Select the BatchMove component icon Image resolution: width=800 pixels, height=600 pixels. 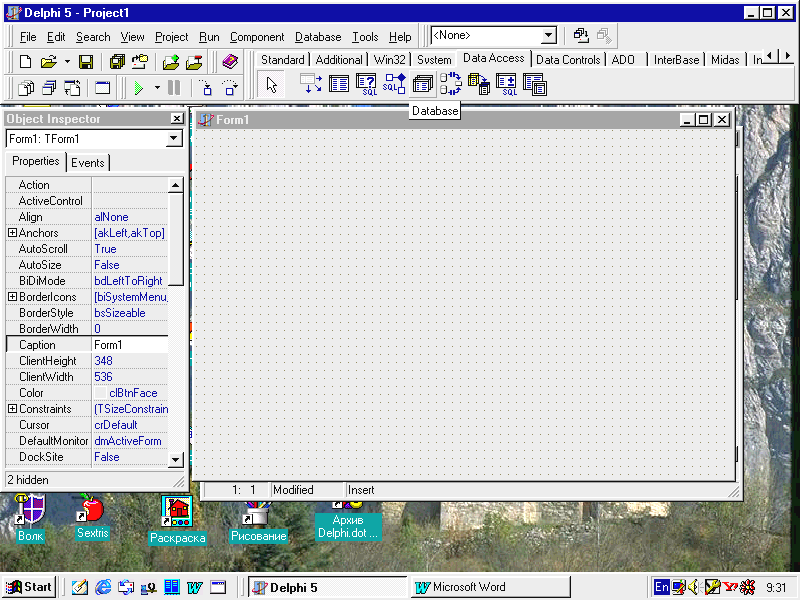pos(479,84)
